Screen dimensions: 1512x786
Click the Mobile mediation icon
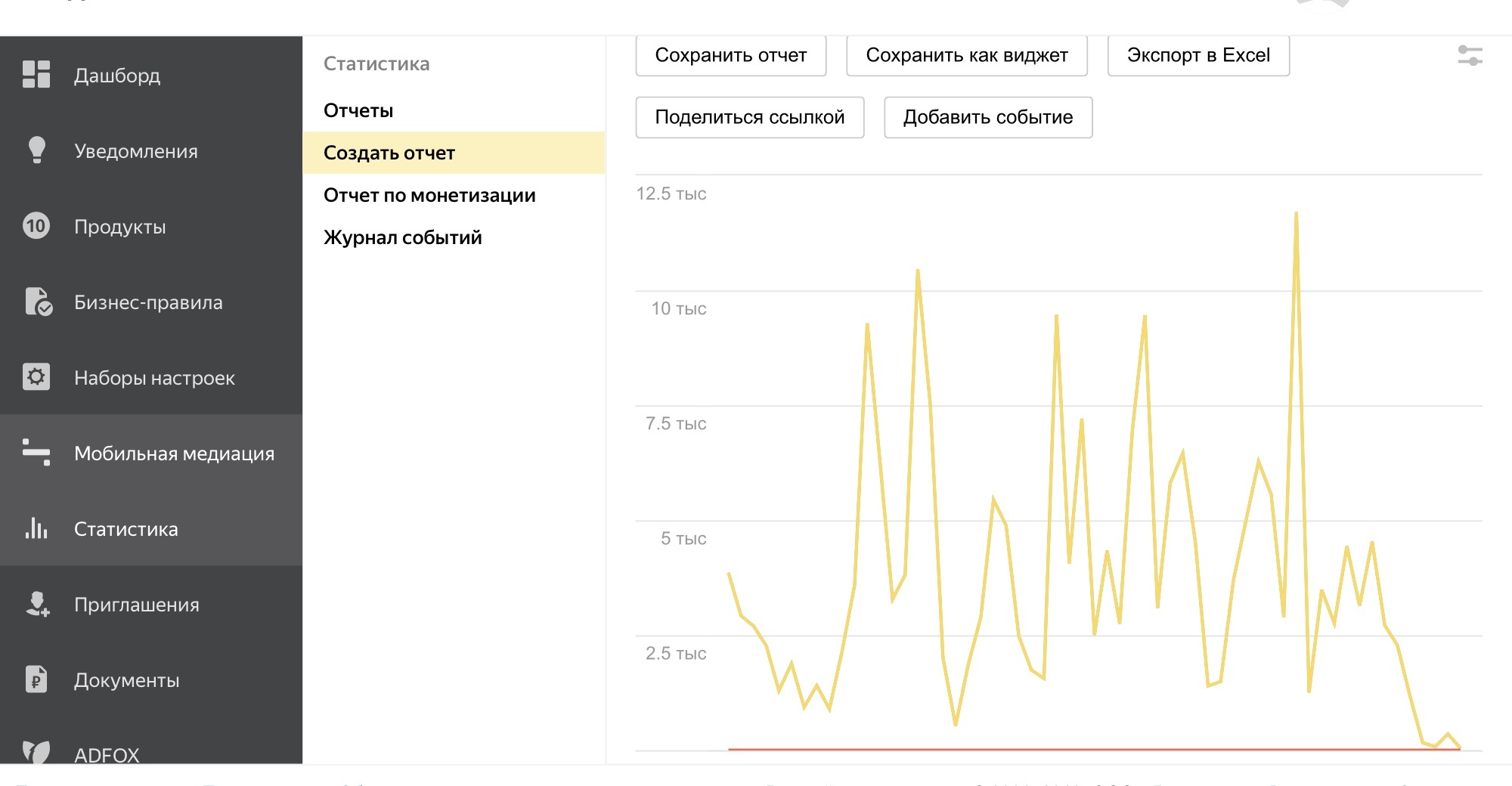pos(36,452)
